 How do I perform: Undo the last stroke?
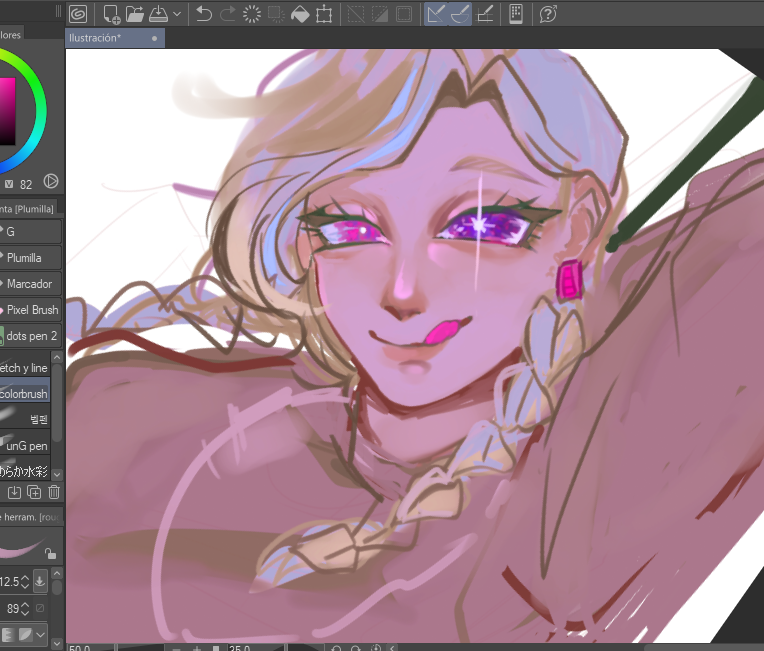(204, 14)
